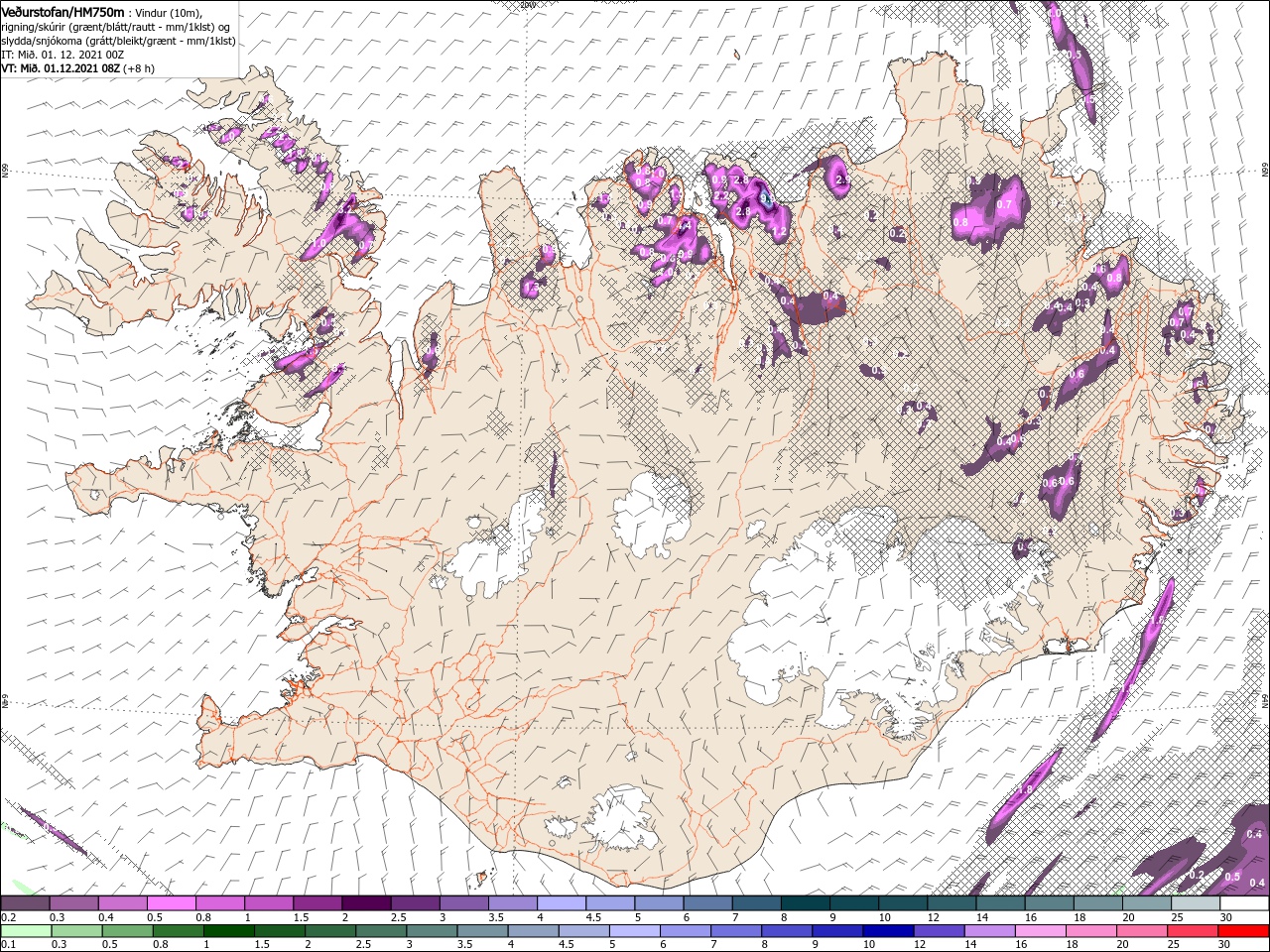Image resolution: width=1270 pixels, height=952 pixels.
Task: Click the '0.2' label on the snow legend
Action: (9, 917)
